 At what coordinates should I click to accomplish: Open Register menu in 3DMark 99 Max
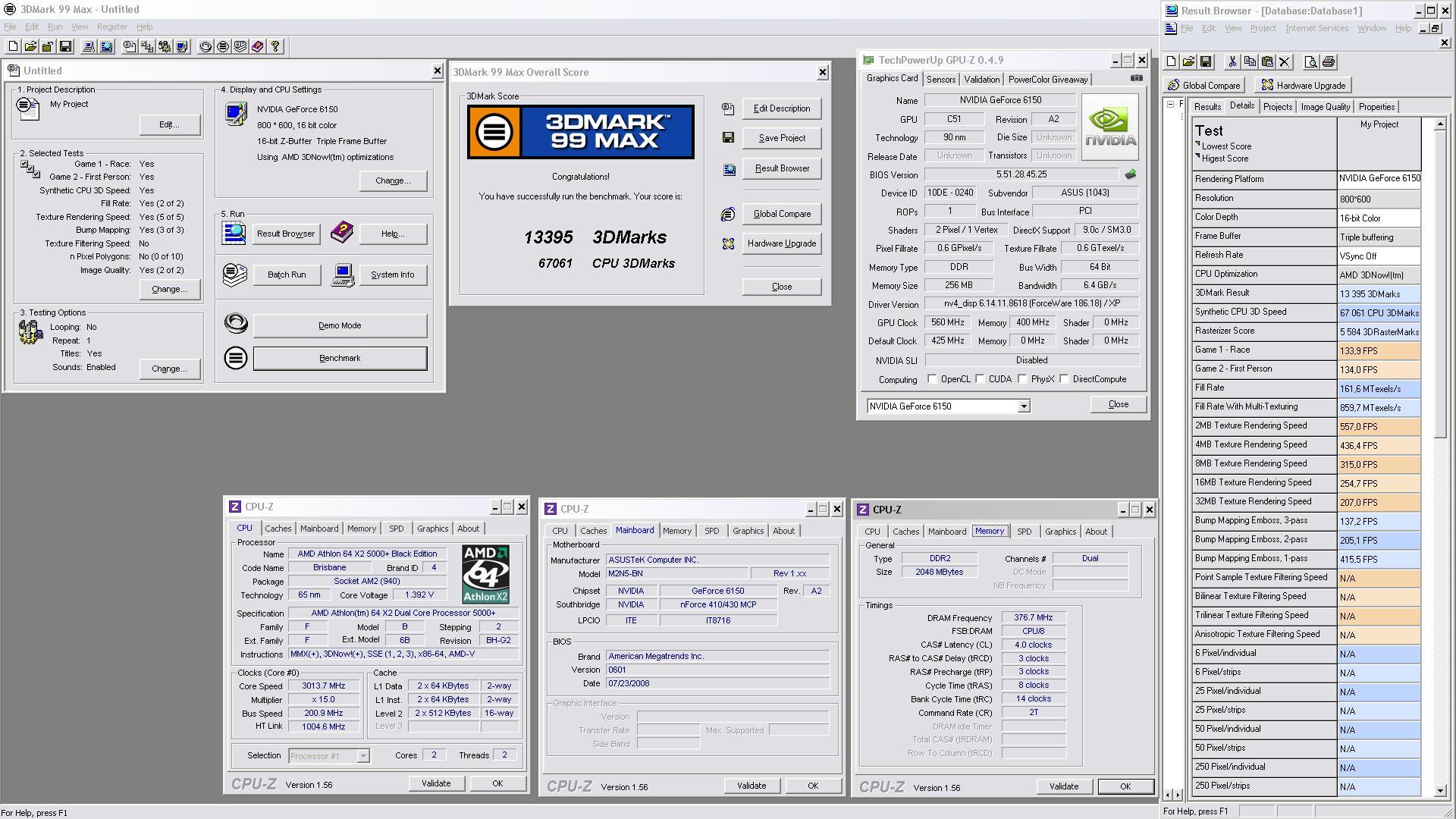[x=112, y=27]
